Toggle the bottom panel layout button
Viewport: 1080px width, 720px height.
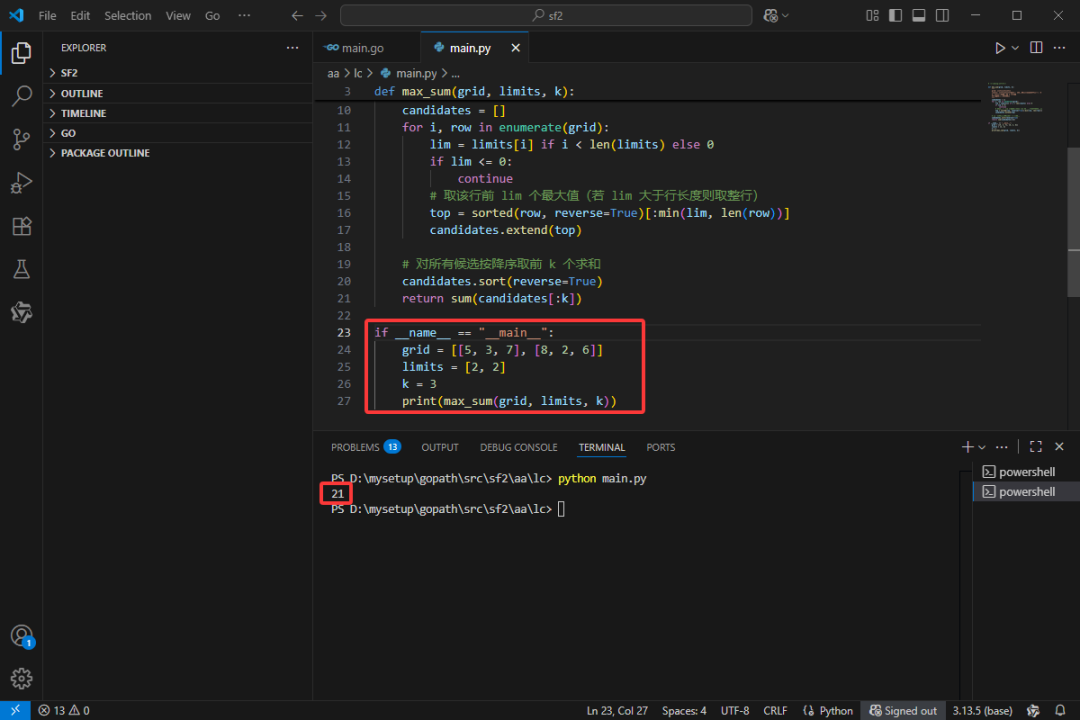point(918,15)
